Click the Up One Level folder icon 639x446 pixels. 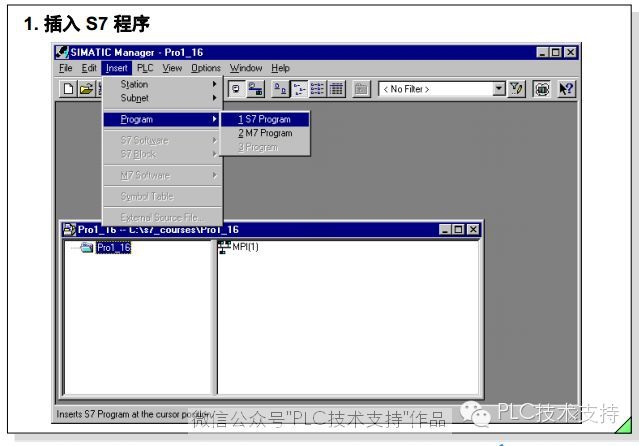point(361,88)
